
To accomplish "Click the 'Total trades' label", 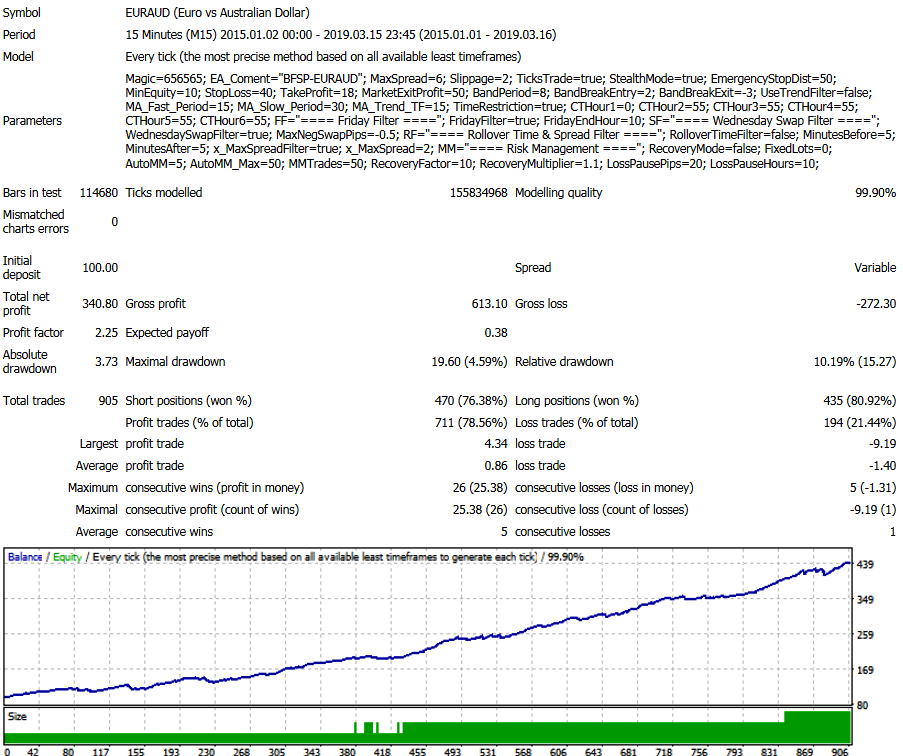I will [34, 401].
